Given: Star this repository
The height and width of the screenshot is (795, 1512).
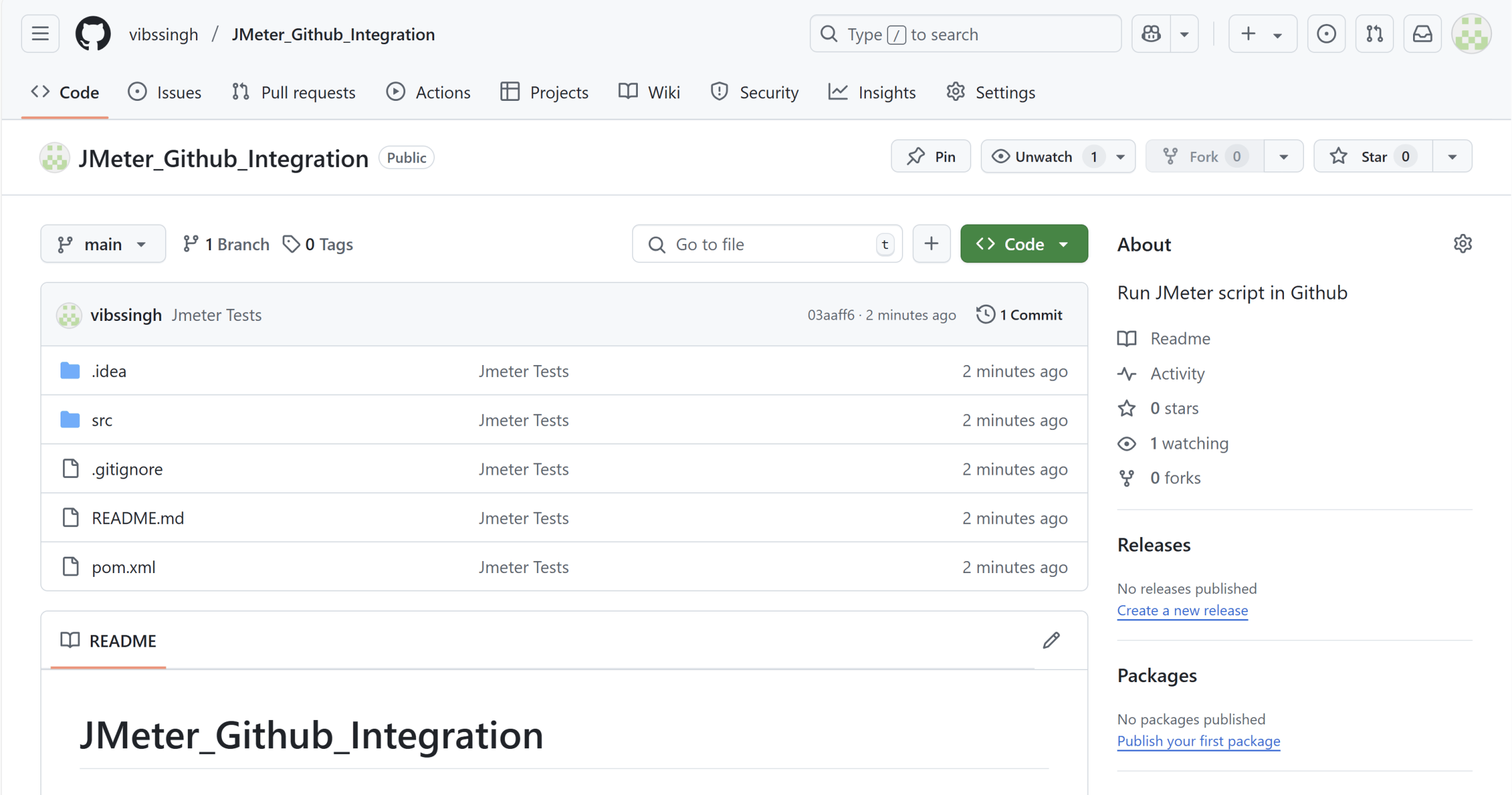Looking at the screenshot, I should [1373, 156].
